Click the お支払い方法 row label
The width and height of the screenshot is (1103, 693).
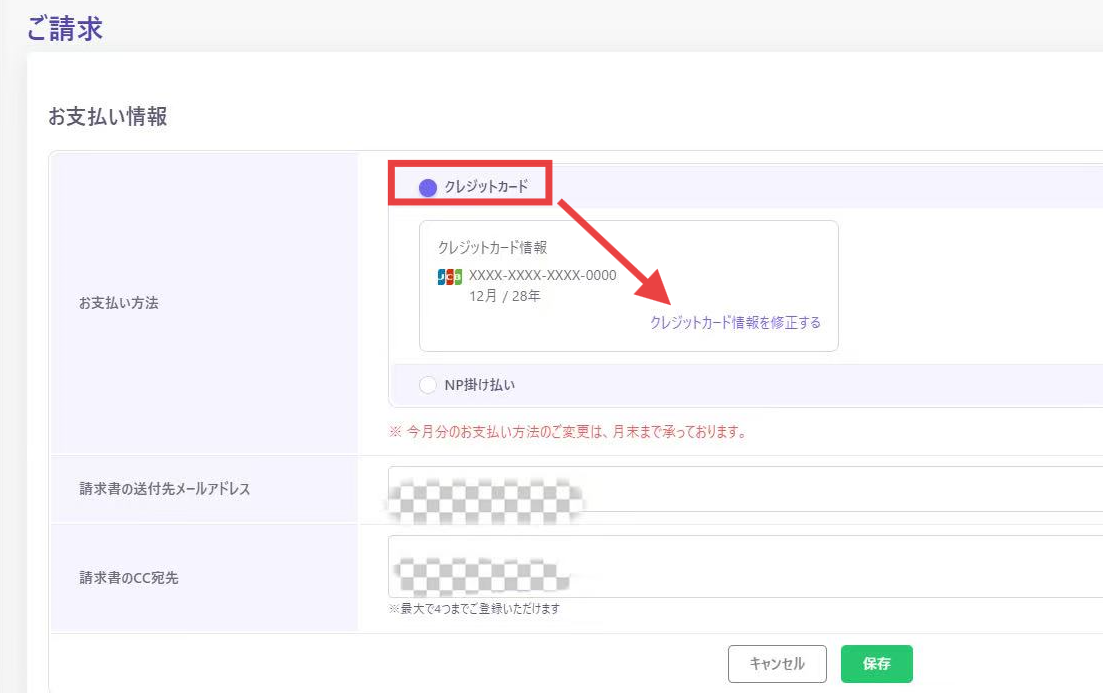click(x=119, y=303)
